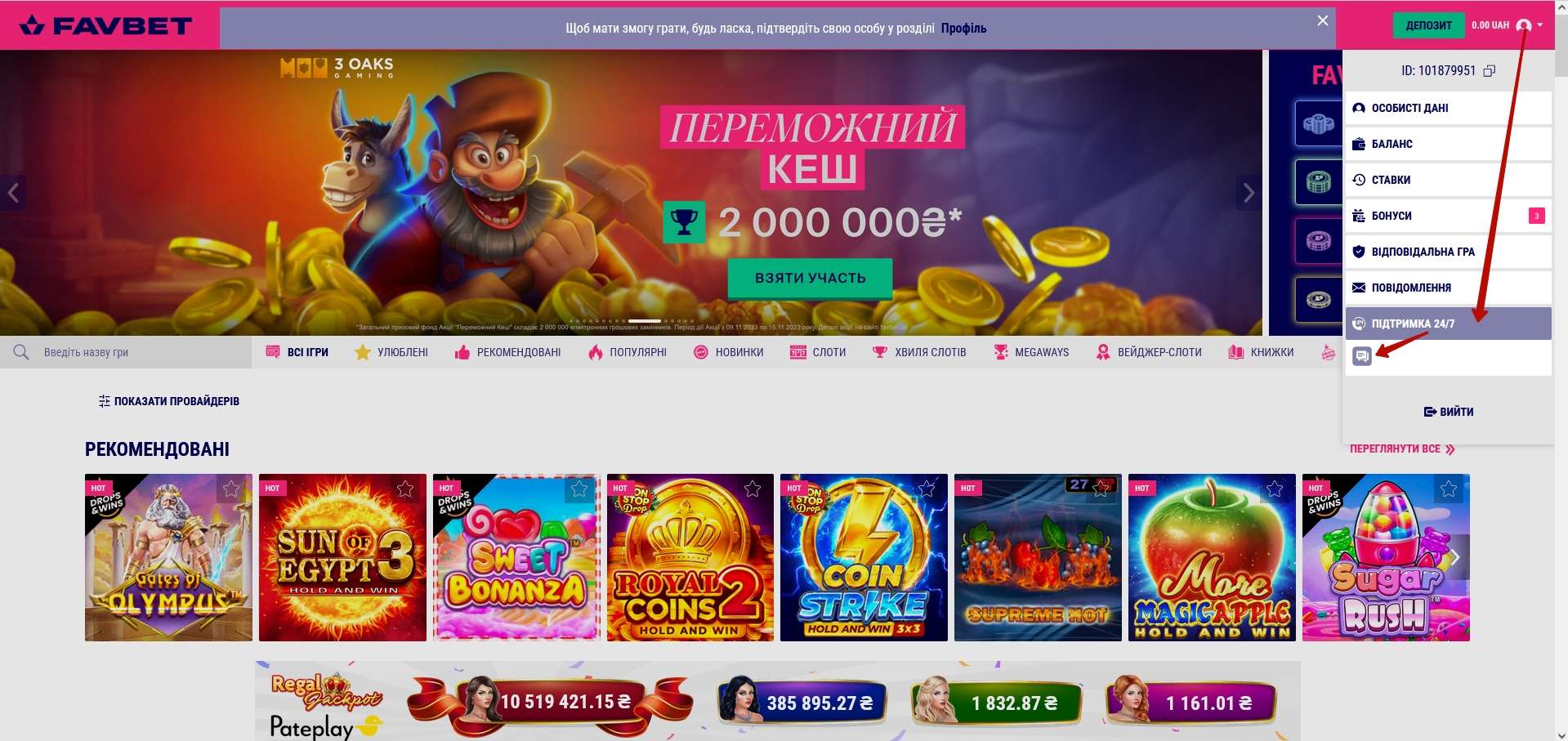Image resolution: width=1568 pixels, height=741 pixels.
Task: Click the FAVBET logo
Action: pos(106,26)
